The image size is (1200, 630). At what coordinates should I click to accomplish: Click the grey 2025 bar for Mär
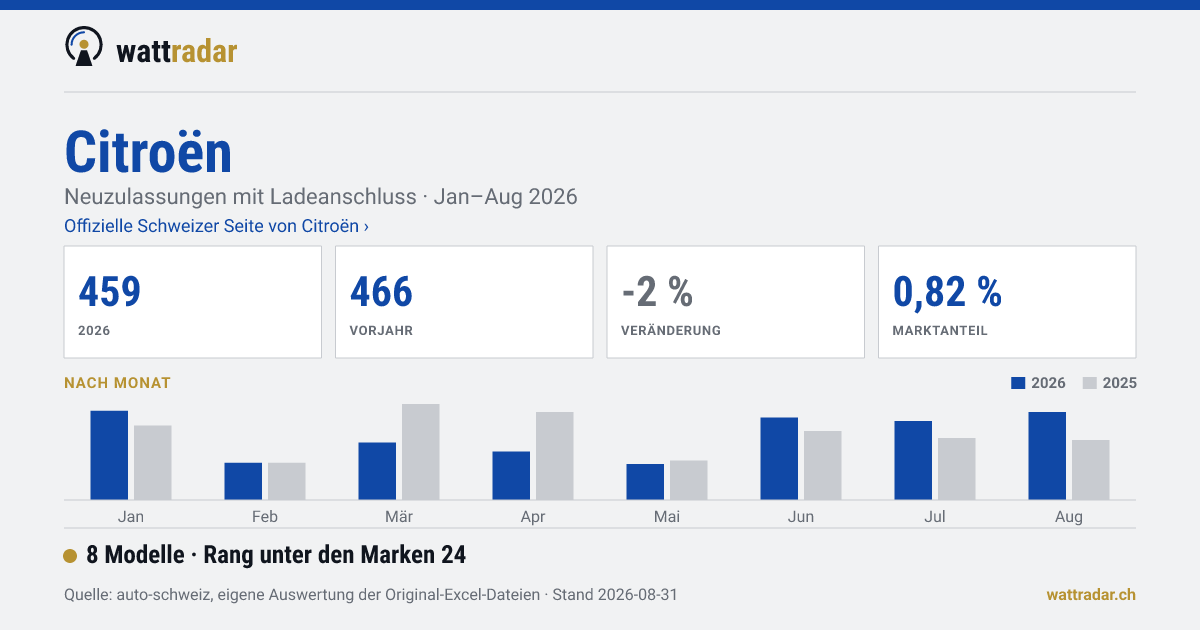point(421,452)
